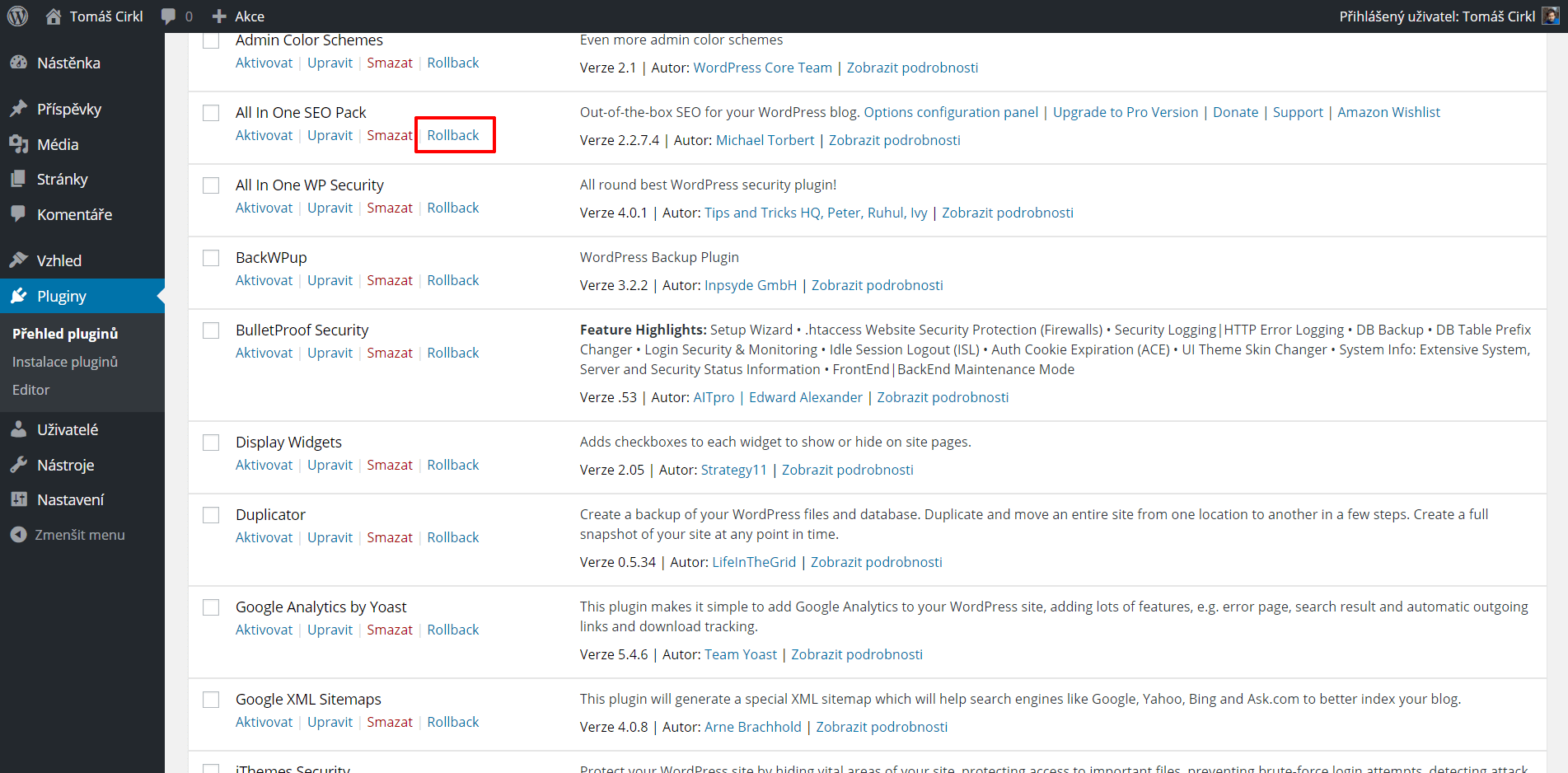Check the Google Analytics by Yoast checkbox

point(211,607)
